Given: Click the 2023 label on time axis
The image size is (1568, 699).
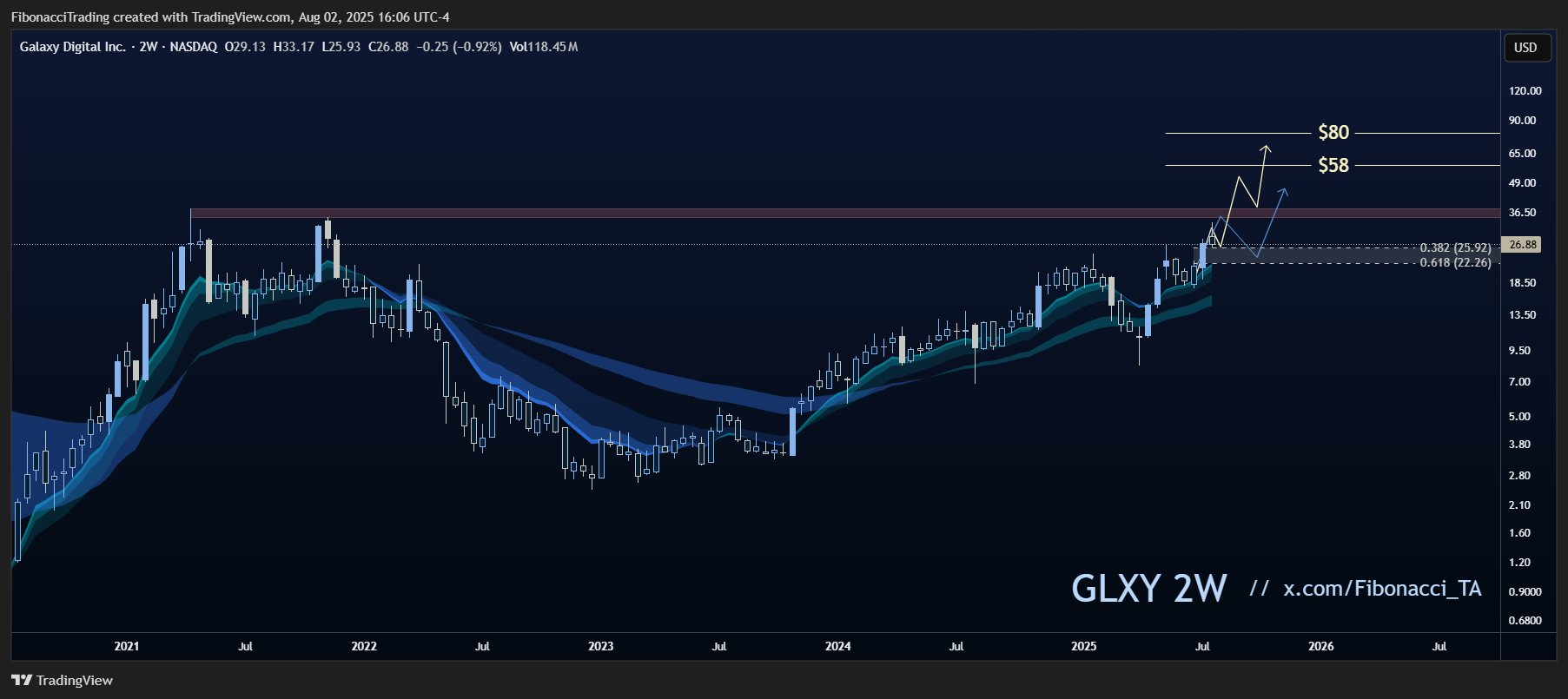Looking at the screenshot, I should point(600,646).
